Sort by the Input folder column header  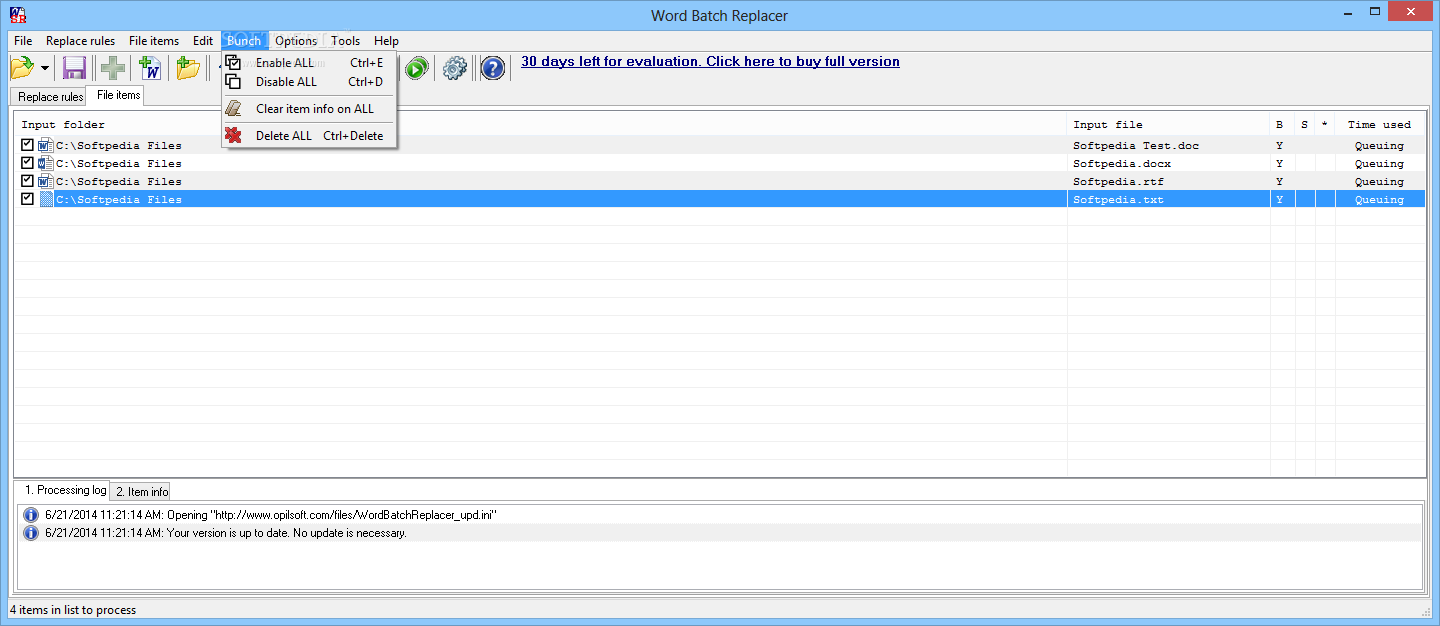541,125
